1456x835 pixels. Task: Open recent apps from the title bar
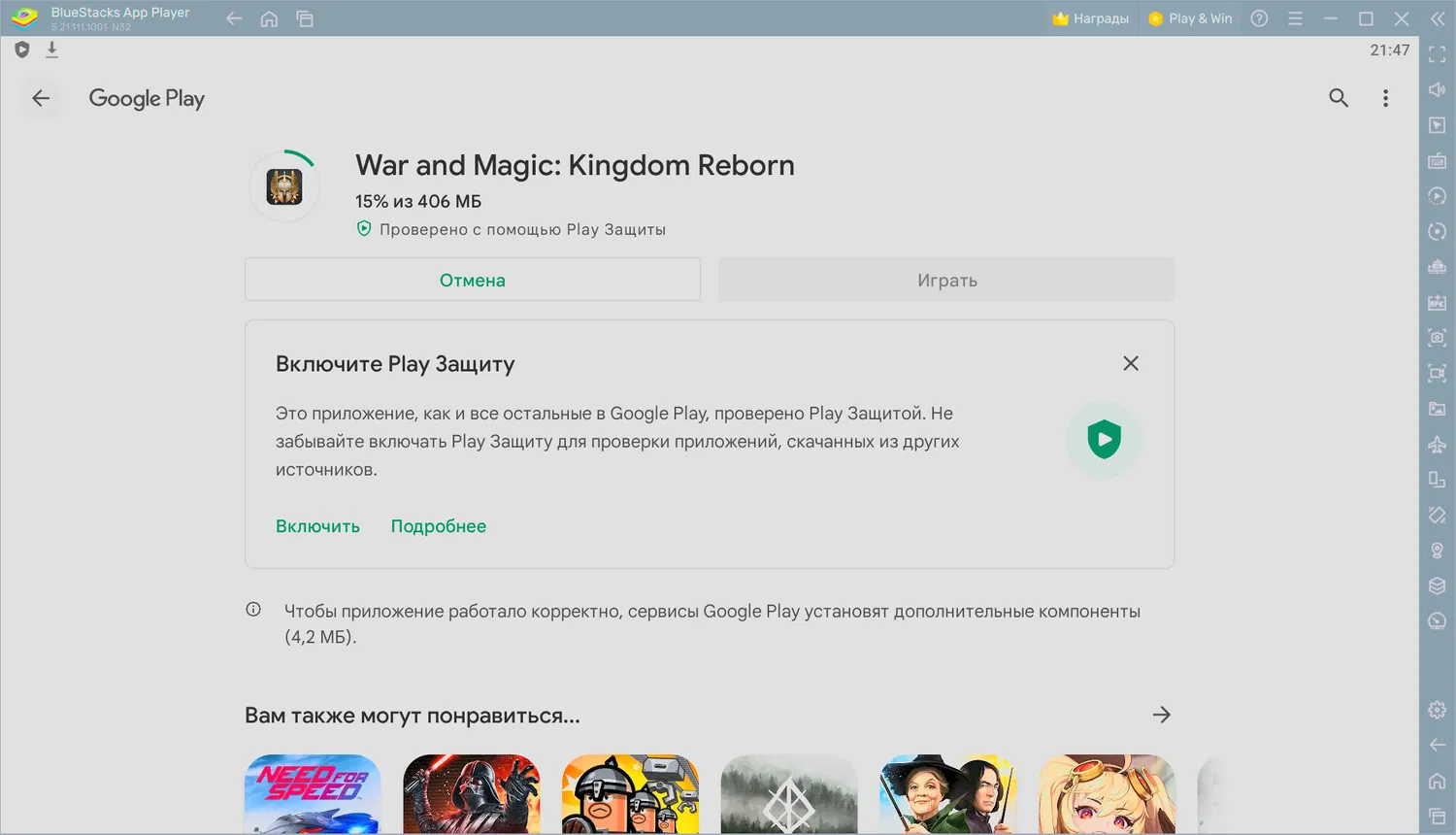305,18
